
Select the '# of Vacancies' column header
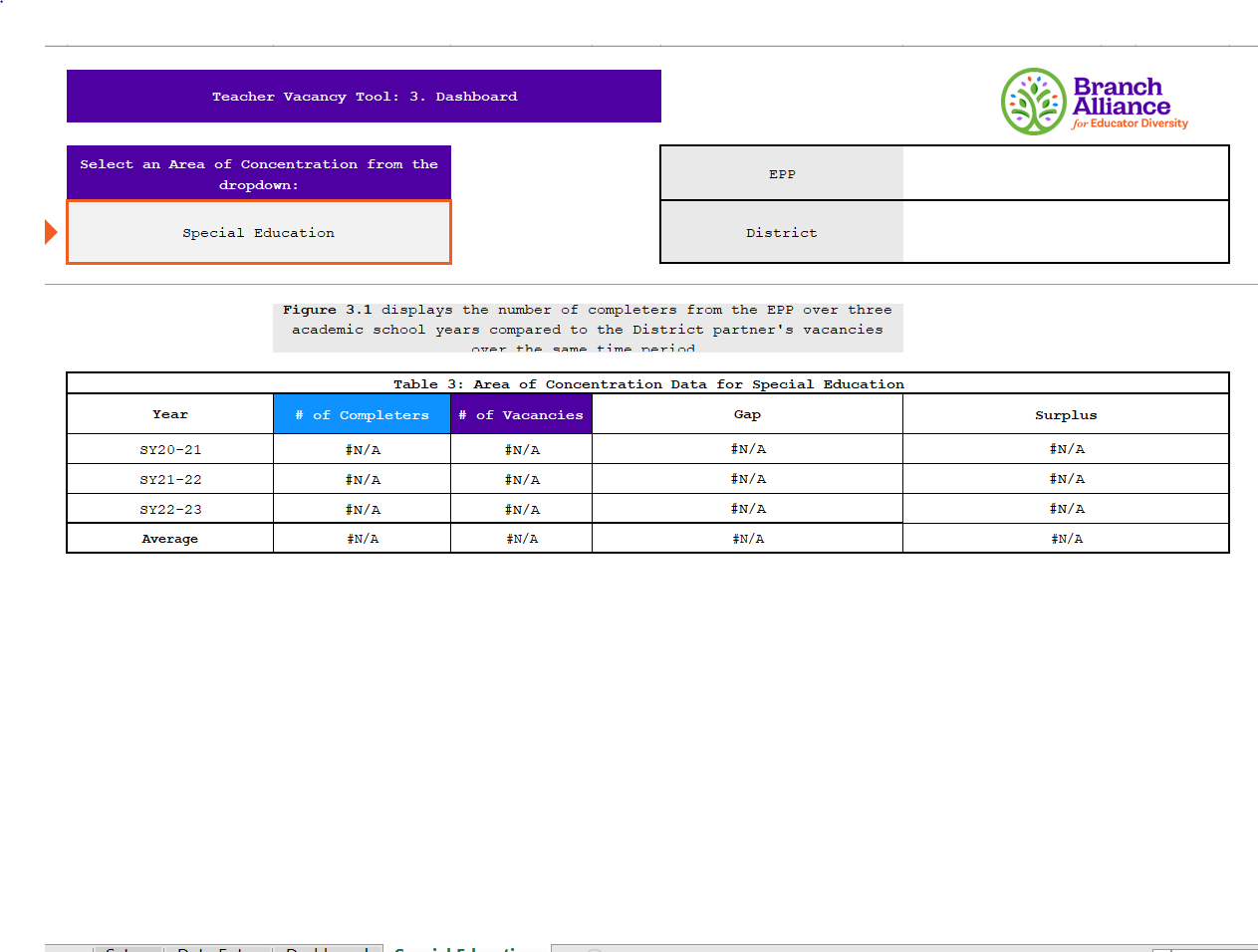tap(521, 414)
